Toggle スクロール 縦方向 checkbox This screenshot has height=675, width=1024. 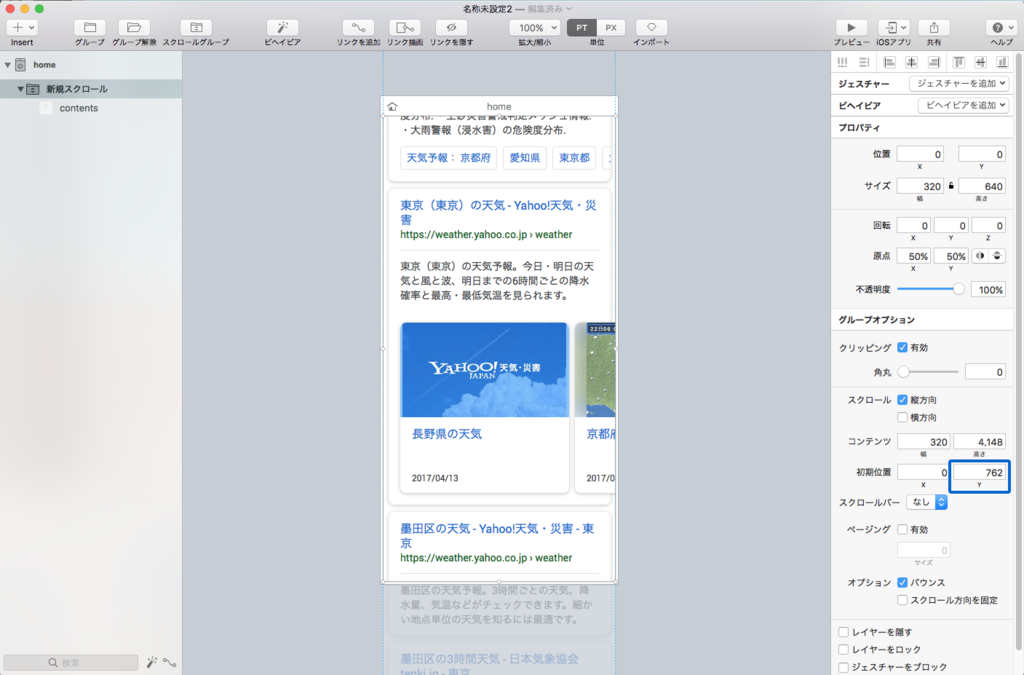pyautogui.click(x=902, y=400)
